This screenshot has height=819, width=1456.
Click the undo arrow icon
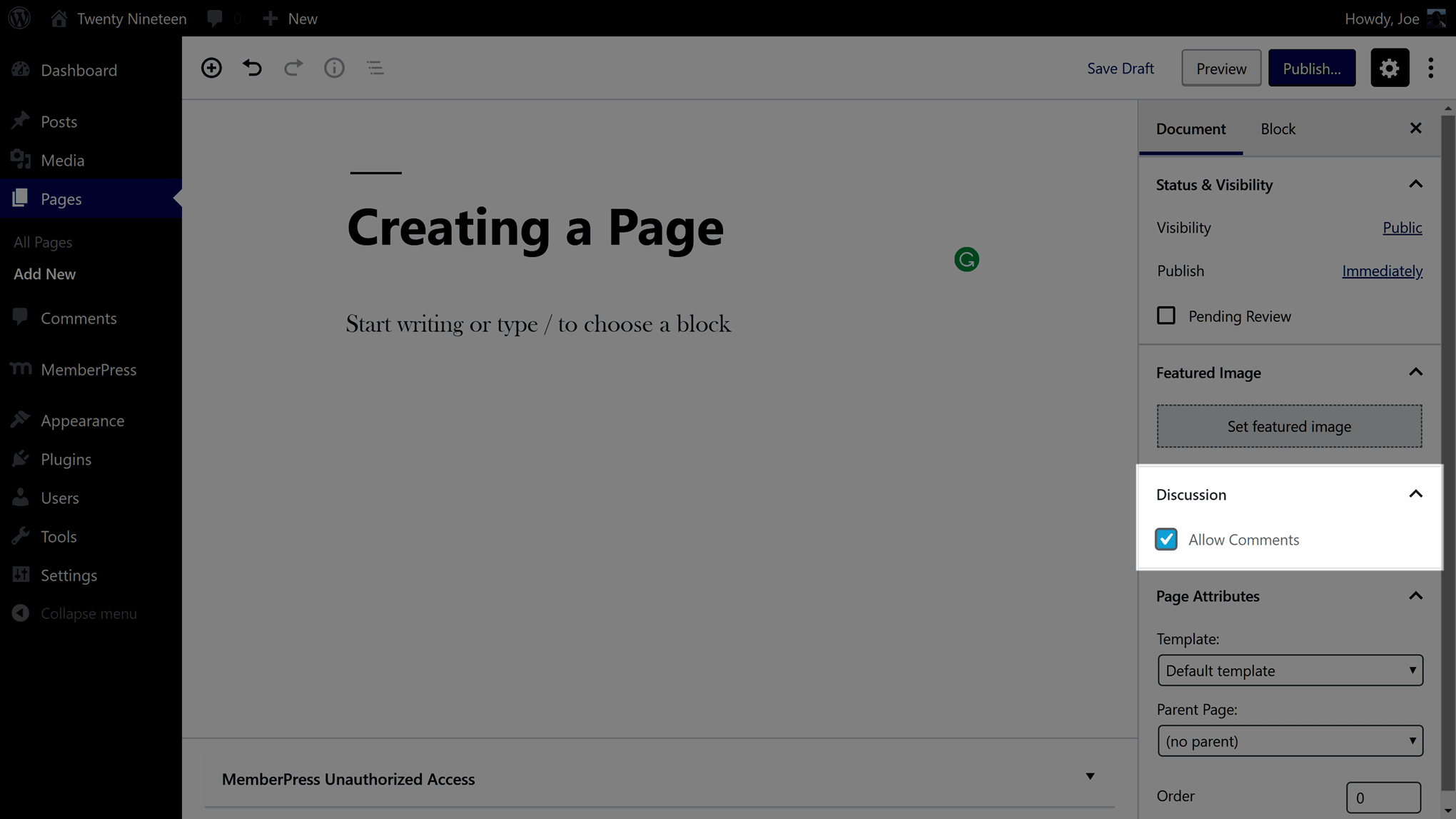[252, 68]
